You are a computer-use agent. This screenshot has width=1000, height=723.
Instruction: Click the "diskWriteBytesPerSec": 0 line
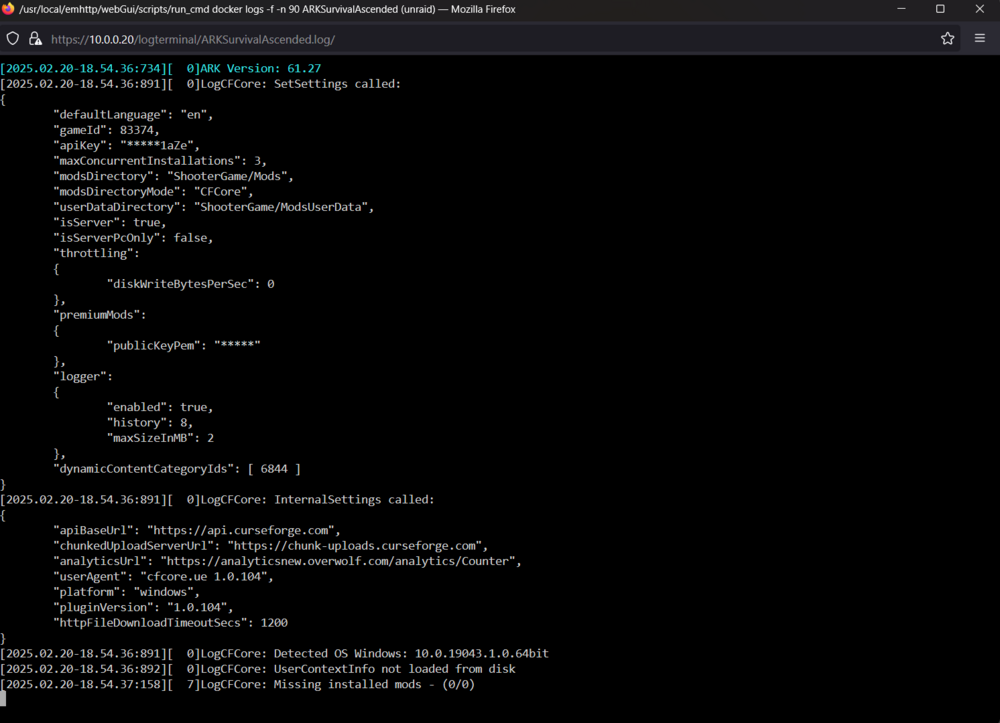191,284
